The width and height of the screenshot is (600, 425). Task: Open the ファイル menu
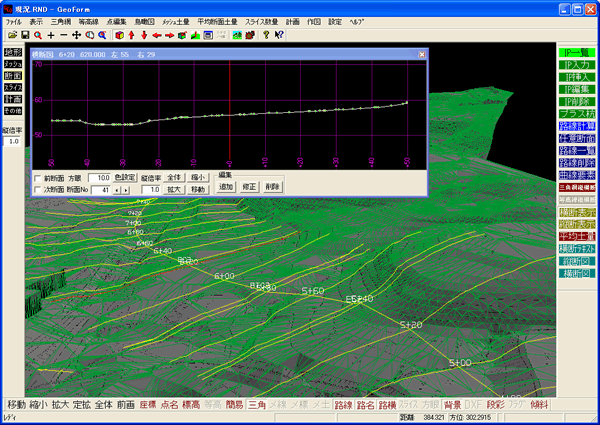point(14,22)
